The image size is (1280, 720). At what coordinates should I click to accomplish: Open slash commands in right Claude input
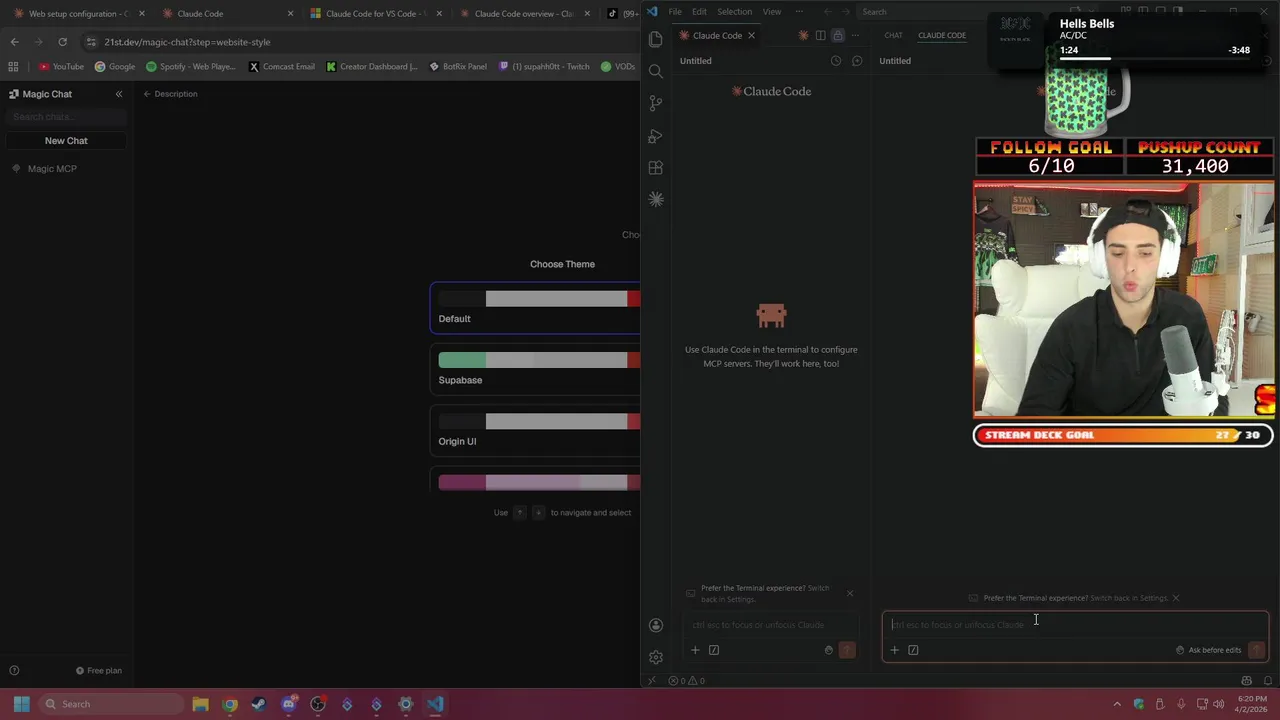pyautogui.click(x=913, y=650)
